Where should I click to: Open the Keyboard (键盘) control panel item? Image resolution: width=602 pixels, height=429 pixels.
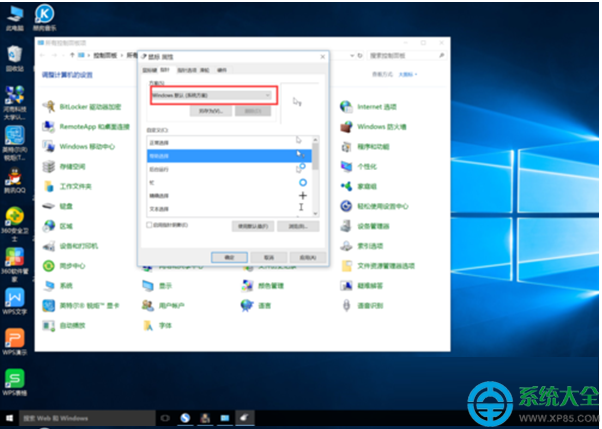pos(58,206)
